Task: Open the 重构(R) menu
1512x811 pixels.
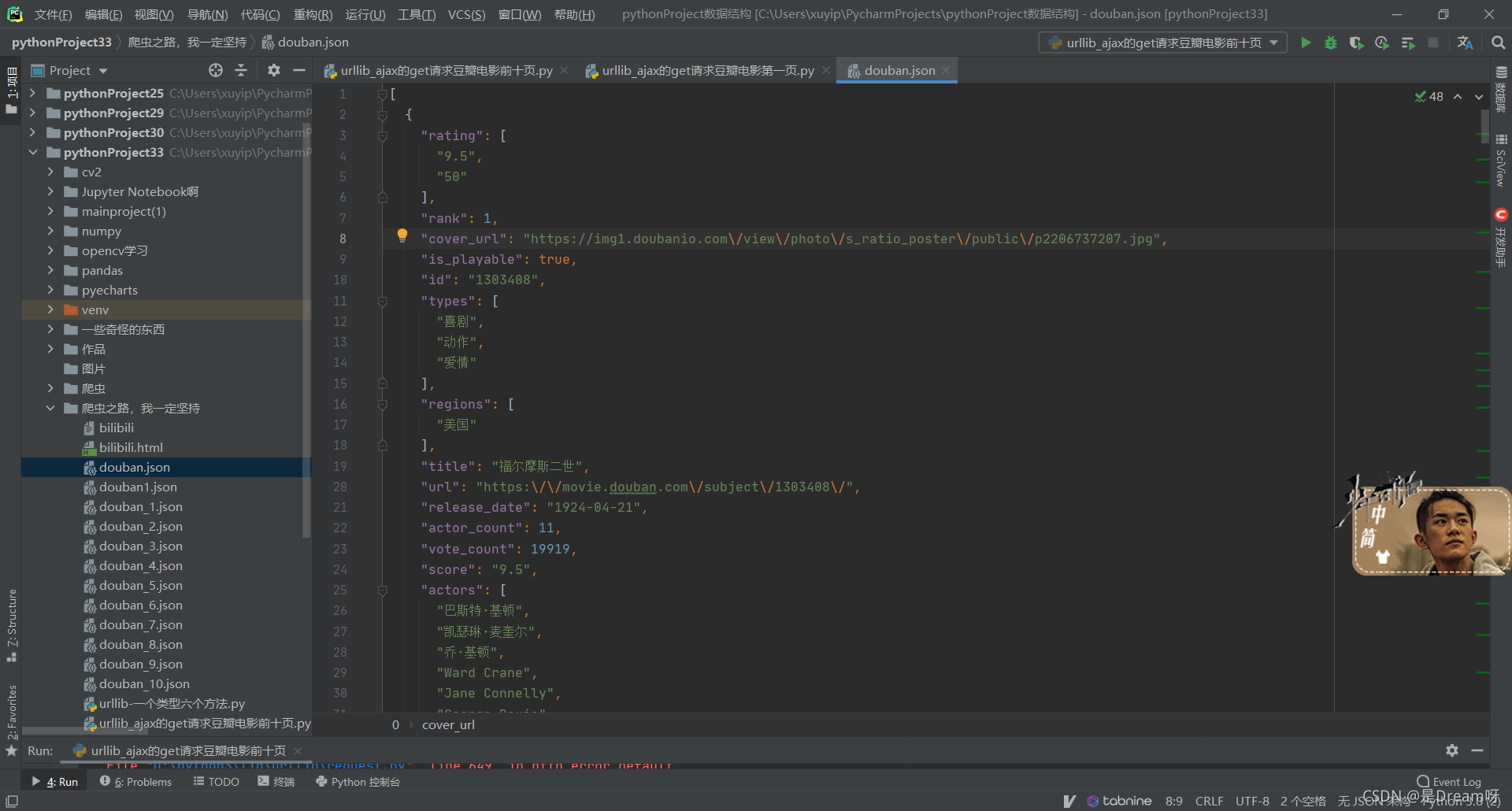Action: click(x=313, y=14)
